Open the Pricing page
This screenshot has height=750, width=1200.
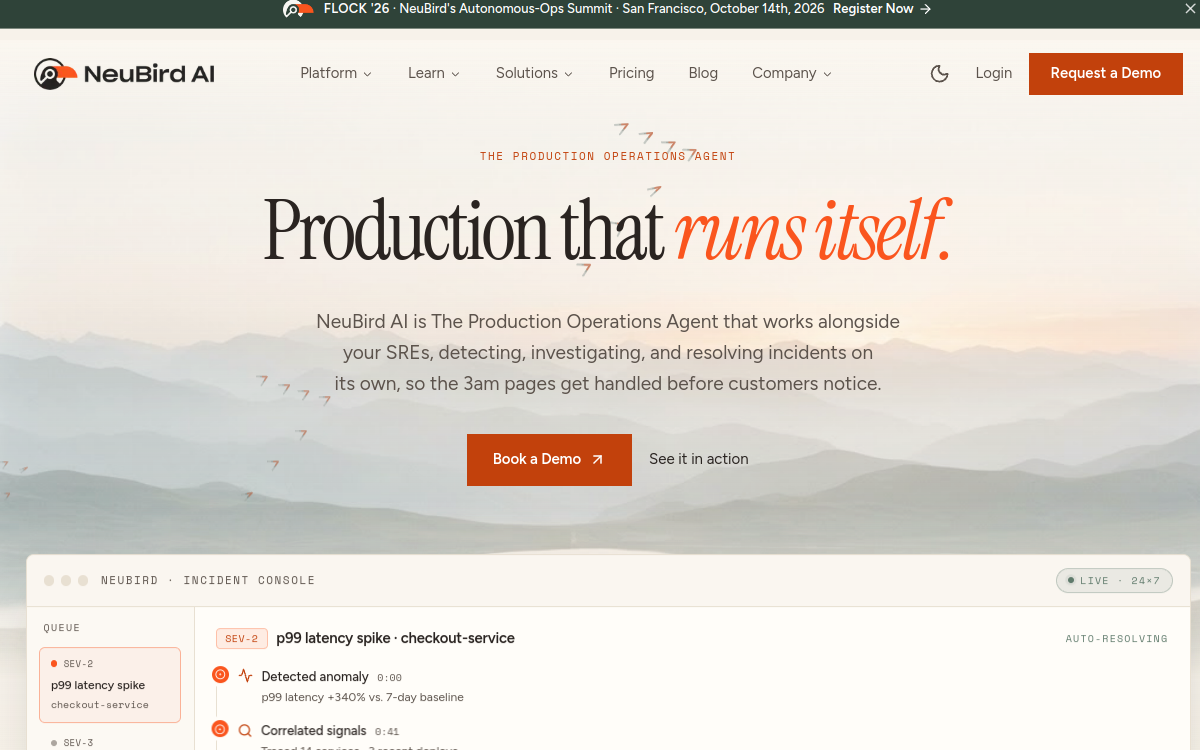pos(632,73)
